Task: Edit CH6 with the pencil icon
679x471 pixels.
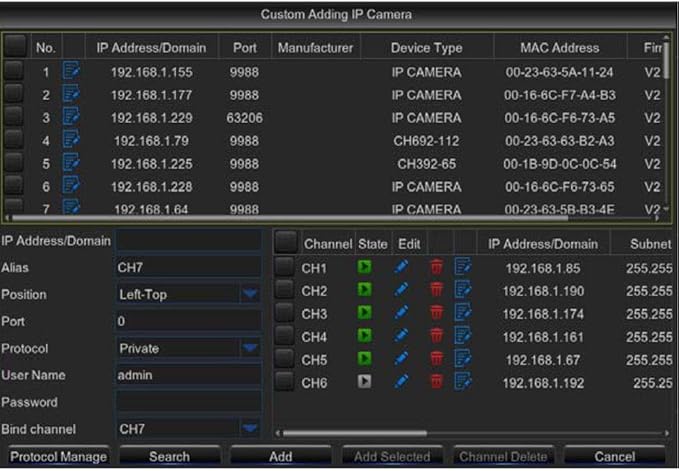Action: tap(401, 381)
